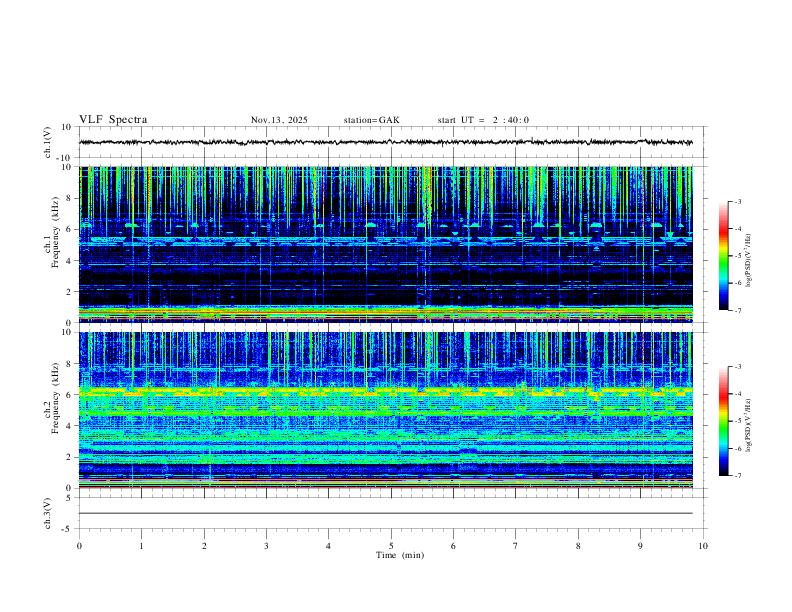Pick the ch.2 PSD color scale bar
Screen dimensions: 792x612
click(723, 421)
